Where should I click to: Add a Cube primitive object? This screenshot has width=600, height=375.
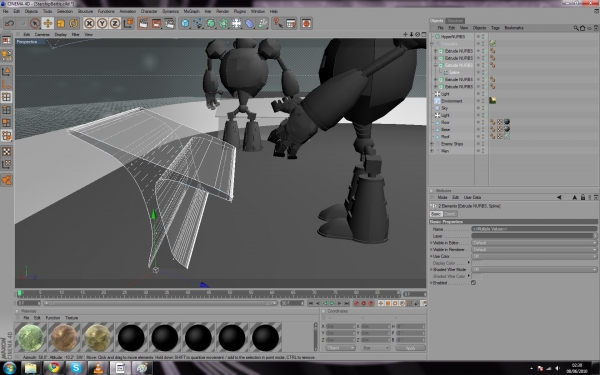(x=185, y=23)
